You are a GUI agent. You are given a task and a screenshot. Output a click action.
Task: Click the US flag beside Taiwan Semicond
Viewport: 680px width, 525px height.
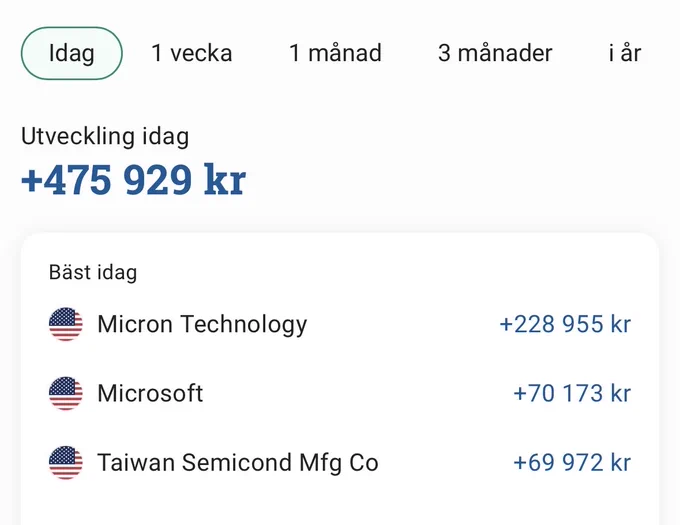point(65,463)
